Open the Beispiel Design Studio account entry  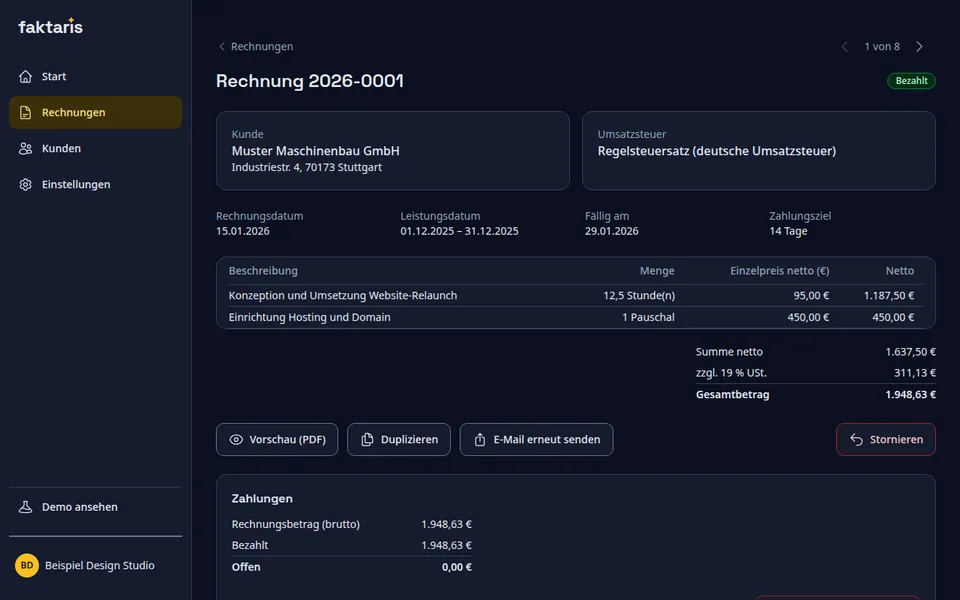click(x=96, y=565)
